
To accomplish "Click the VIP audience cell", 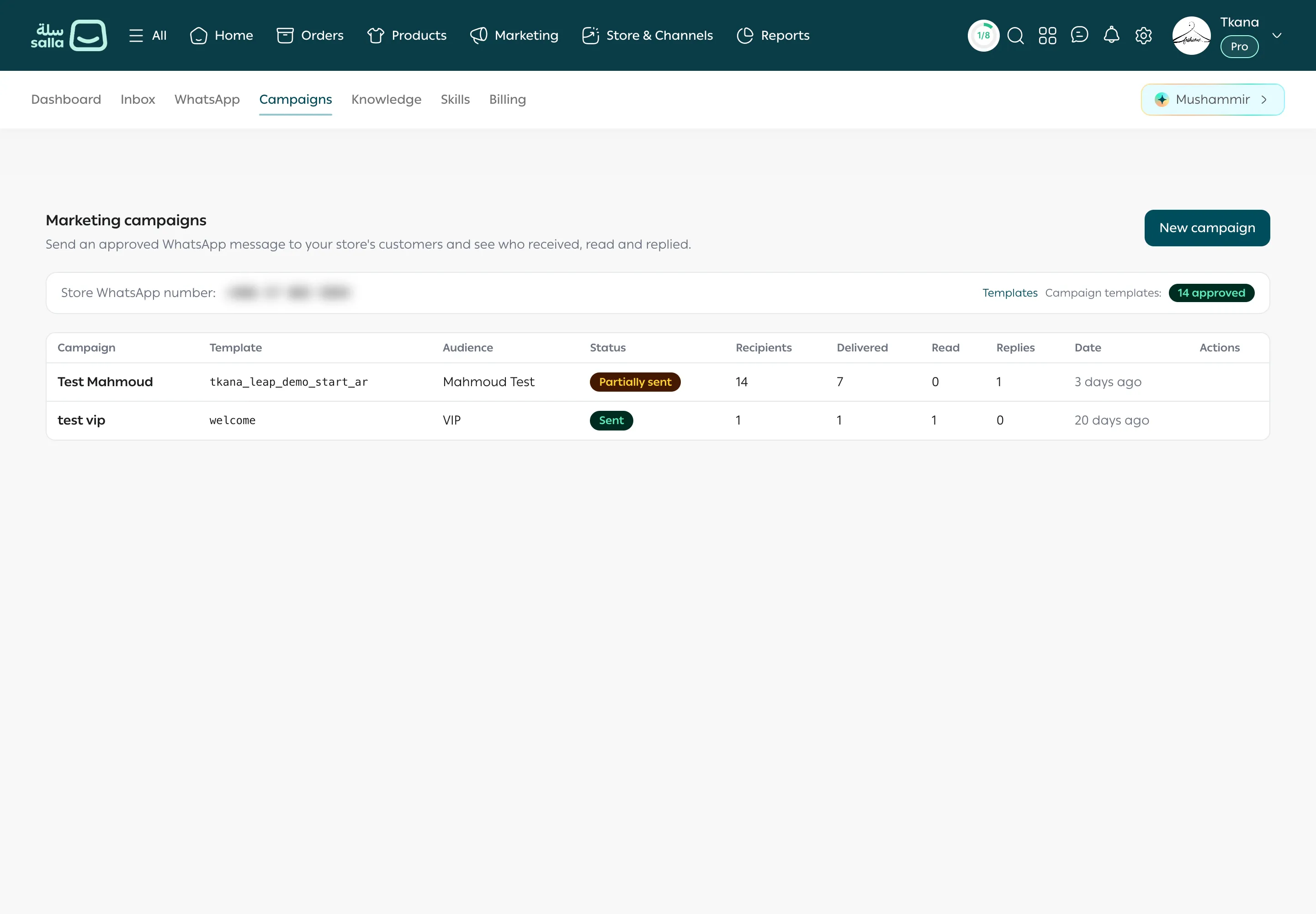I will (452, 420).
